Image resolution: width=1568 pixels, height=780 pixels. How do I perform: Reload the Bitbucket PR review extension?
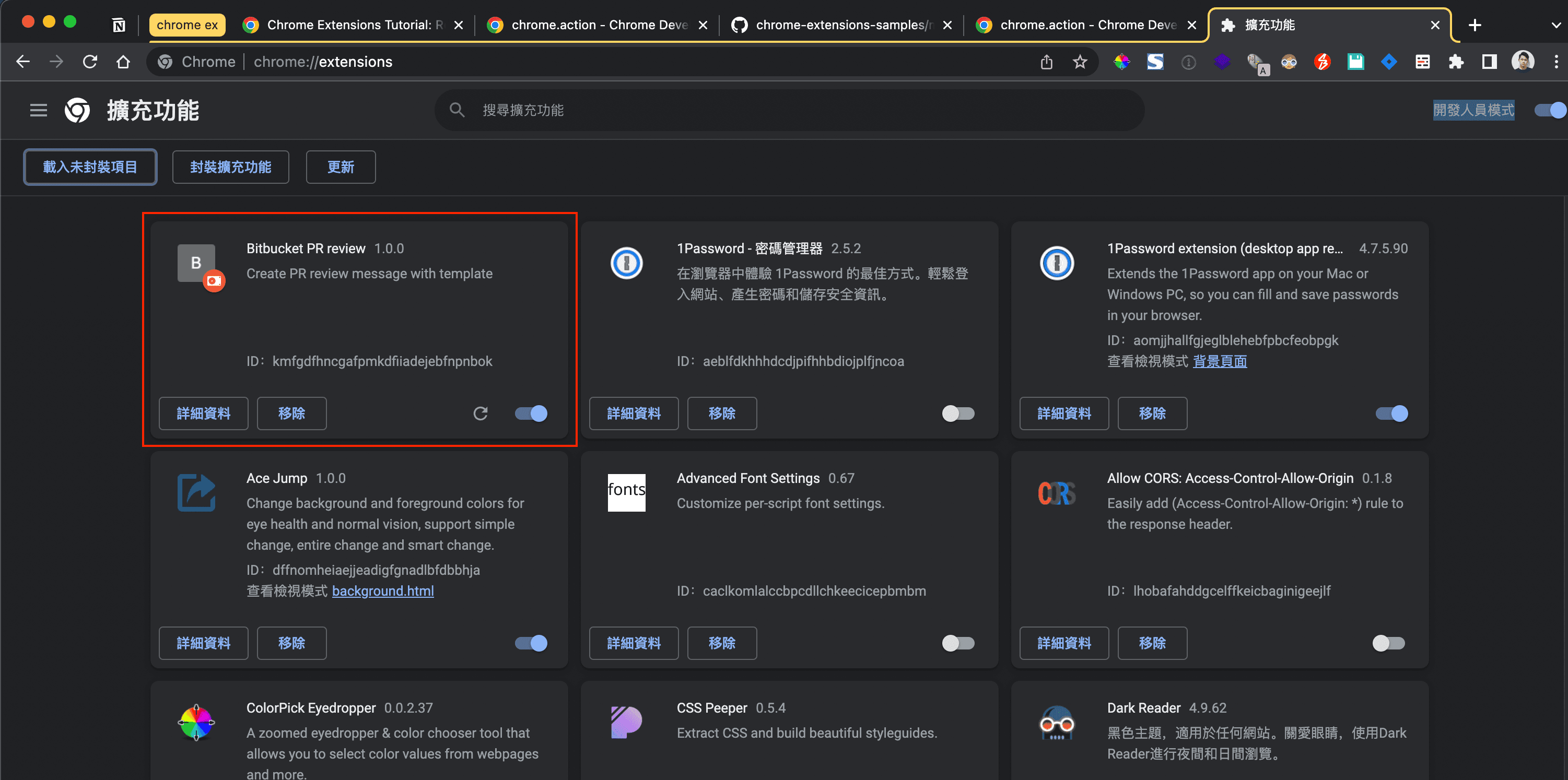coord(480,413)
